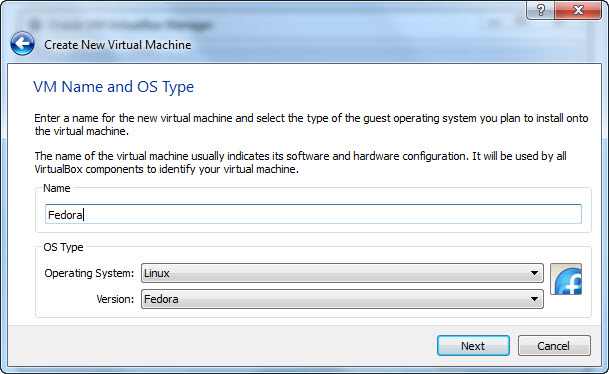
Task: Click the 'Version:' label
Action: click(115, 299)
